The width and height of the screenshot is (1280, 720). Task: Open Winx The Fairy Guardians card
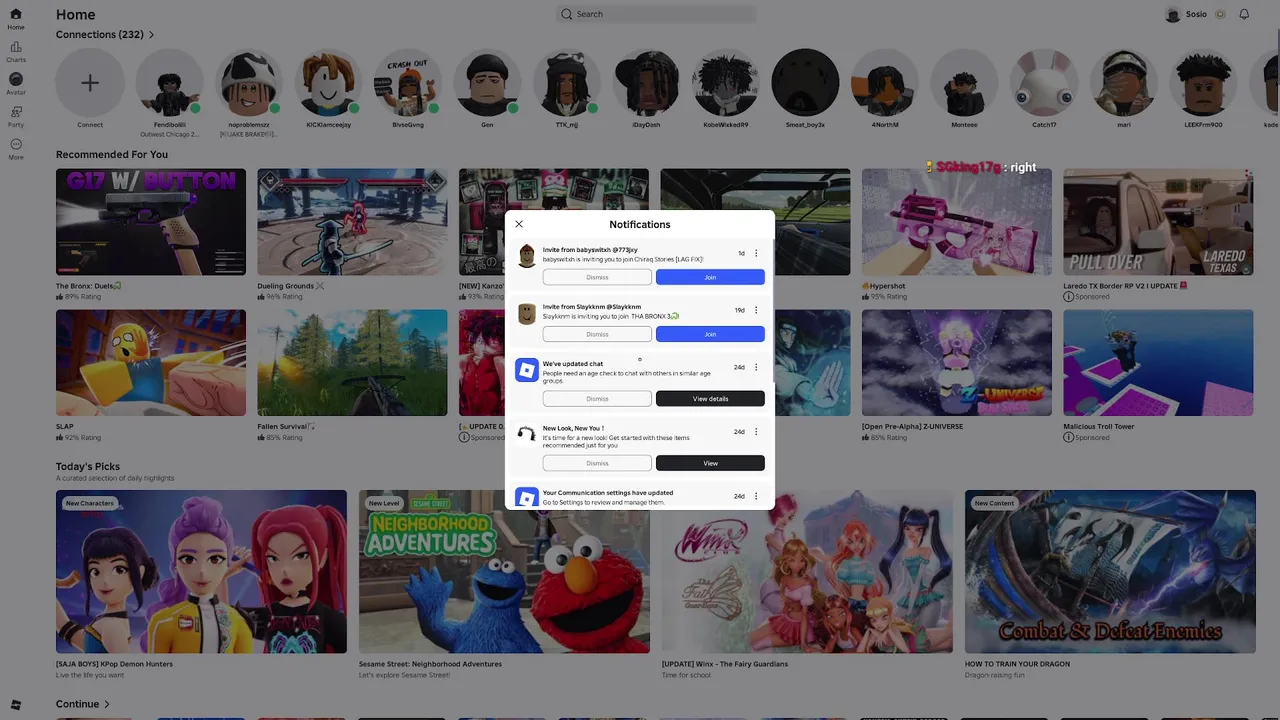click(807, 571)
